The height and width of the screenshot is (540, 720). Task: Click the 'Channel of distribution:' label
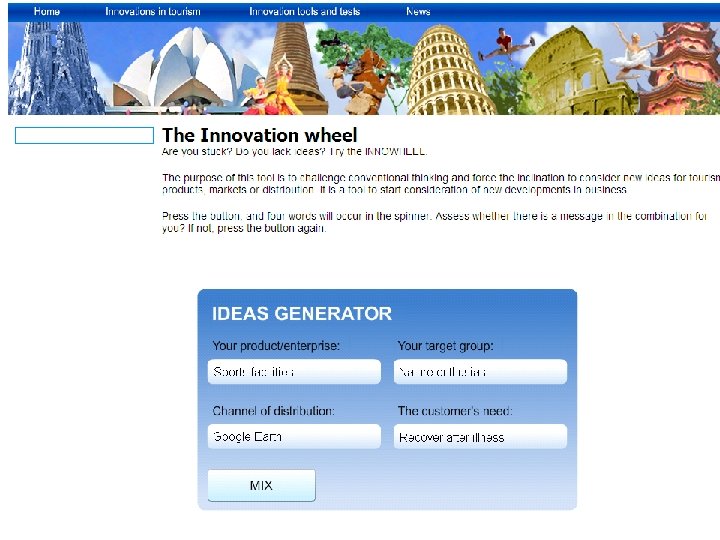point(273,411)
